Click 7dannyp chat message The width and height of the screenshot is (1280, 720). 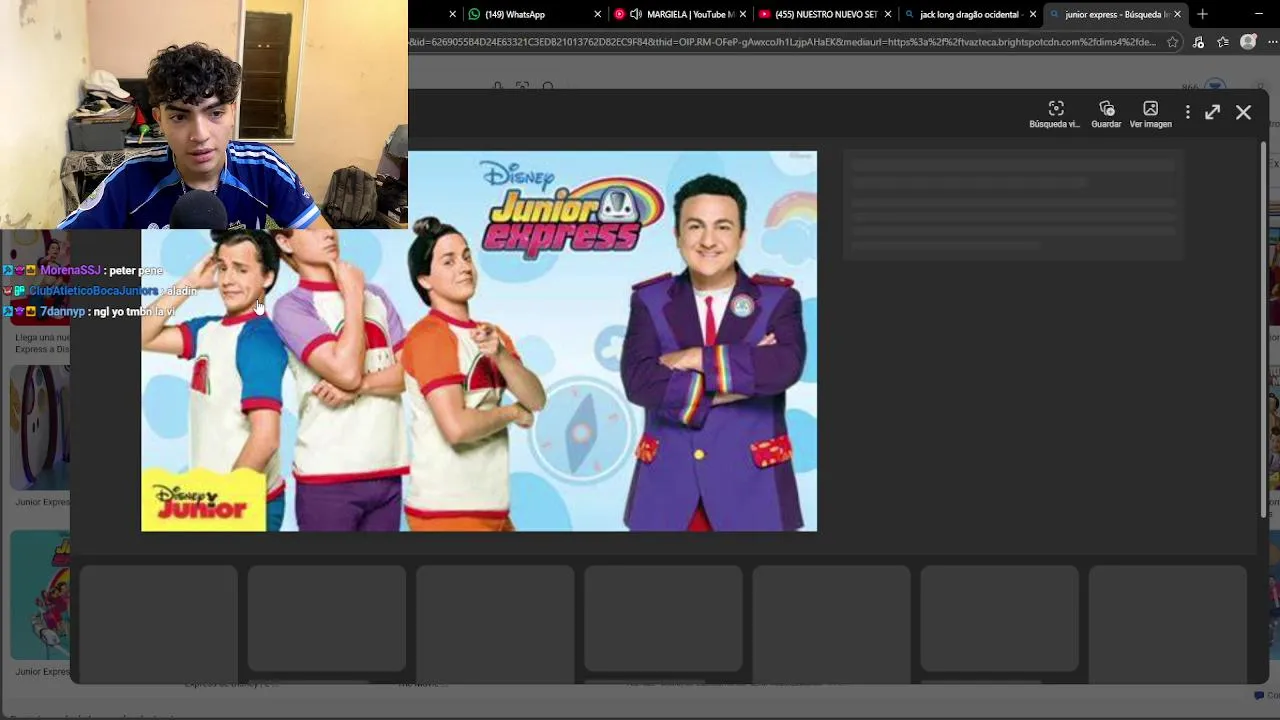pos(90,311)
